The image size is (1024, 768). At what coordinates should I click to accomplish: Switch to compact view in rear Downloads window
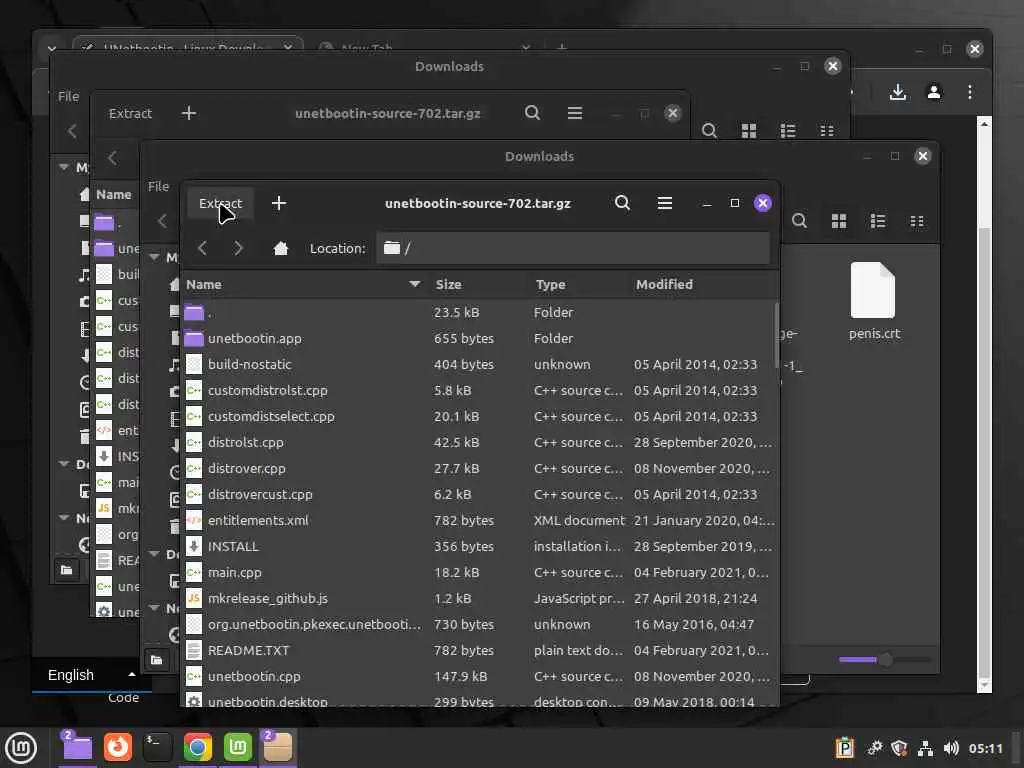(x=827, y=131)
